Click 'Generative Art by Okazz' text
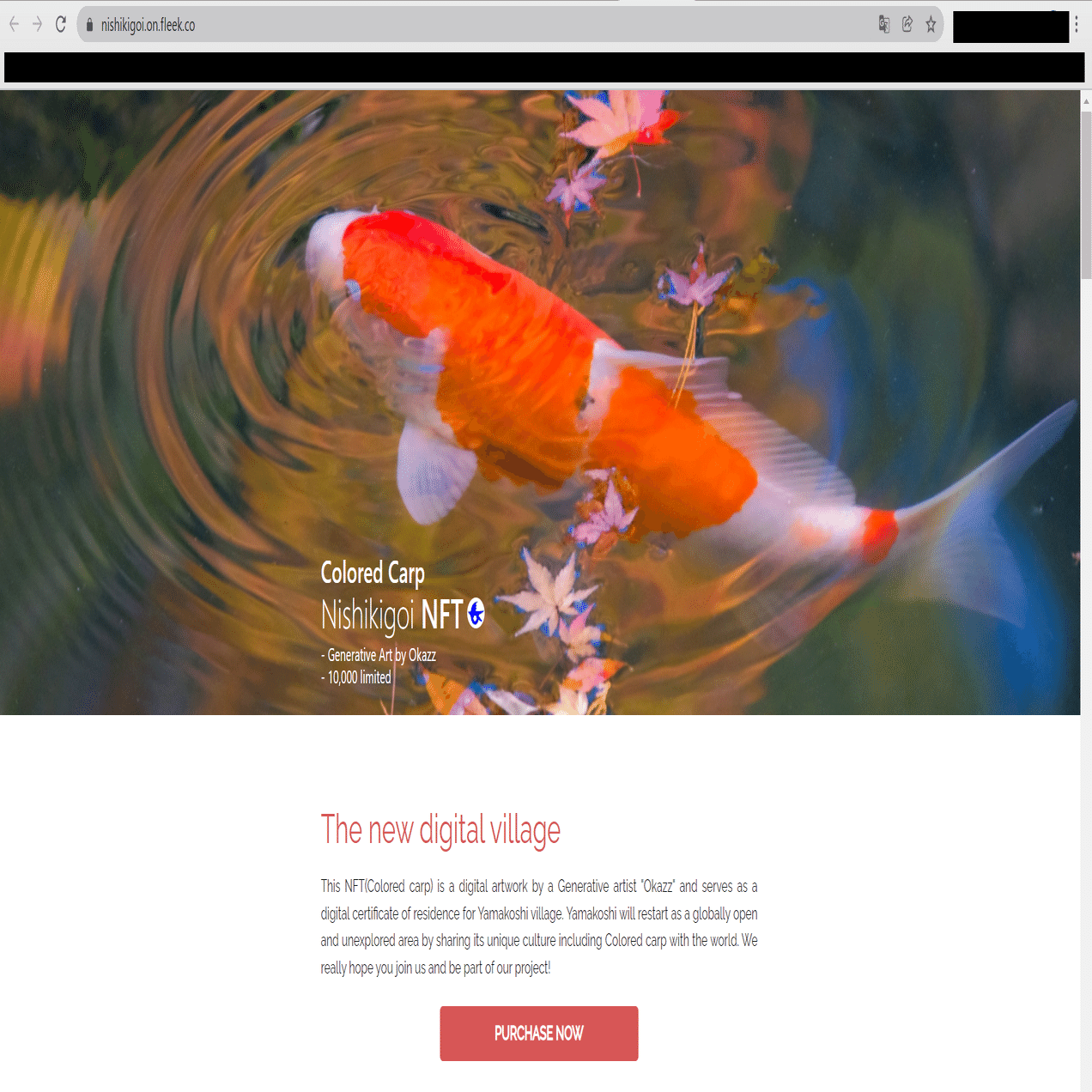 click(381, 655)
